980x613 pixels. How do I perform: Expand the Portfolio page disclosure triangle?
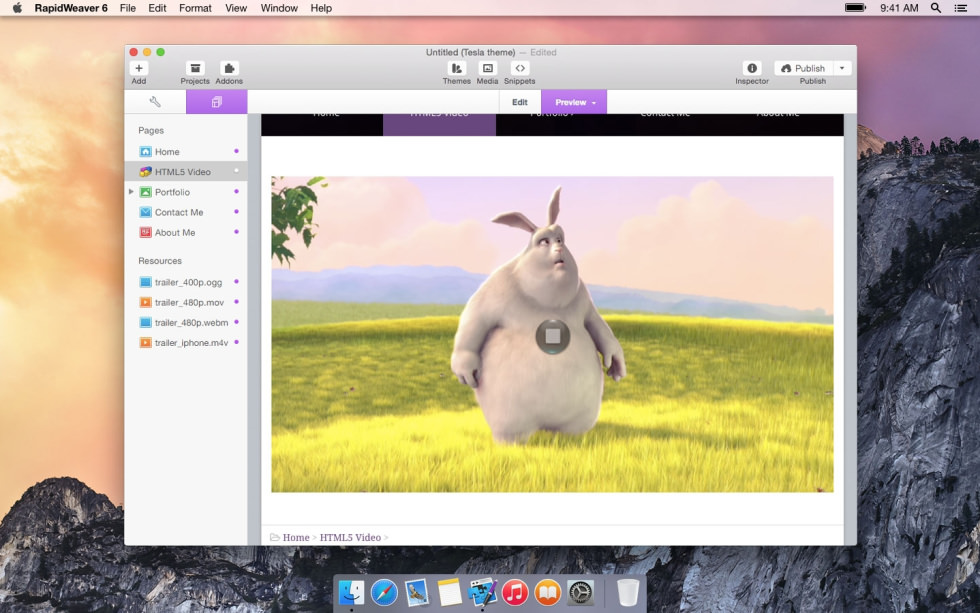click(x=131, y=192)
